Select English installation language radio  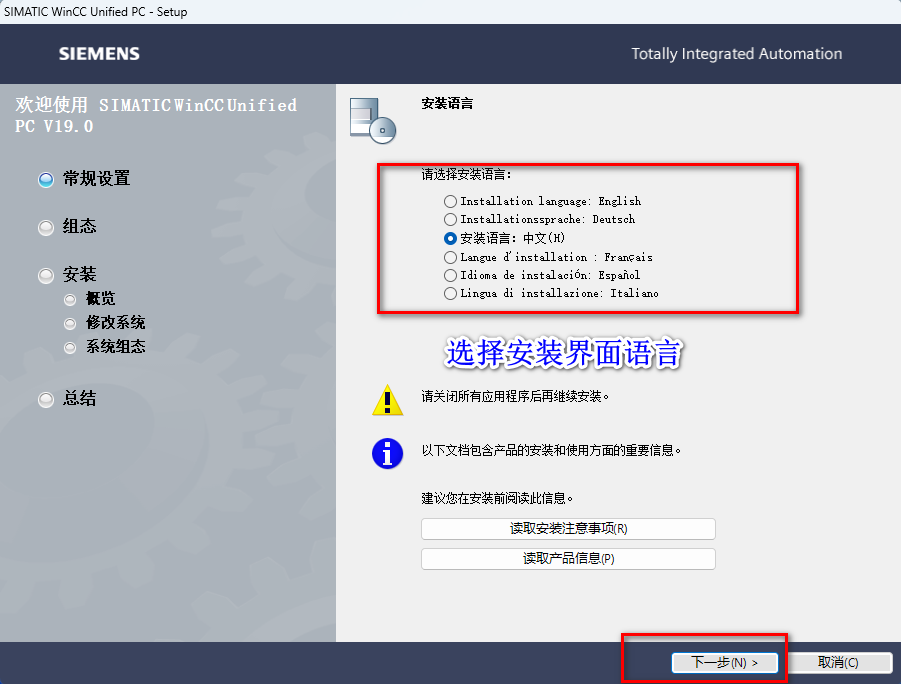coord(450,201)
